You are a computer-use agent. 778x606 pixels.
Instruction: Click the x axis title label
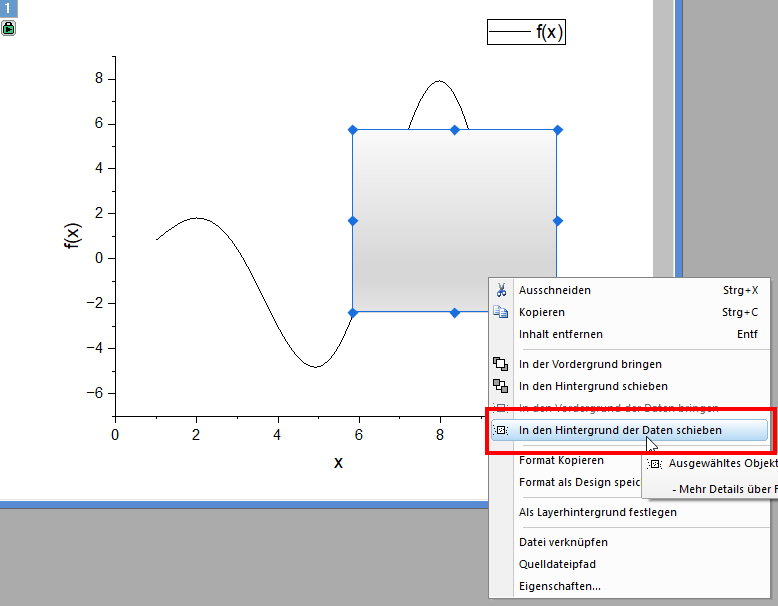[x=338, y=461]
